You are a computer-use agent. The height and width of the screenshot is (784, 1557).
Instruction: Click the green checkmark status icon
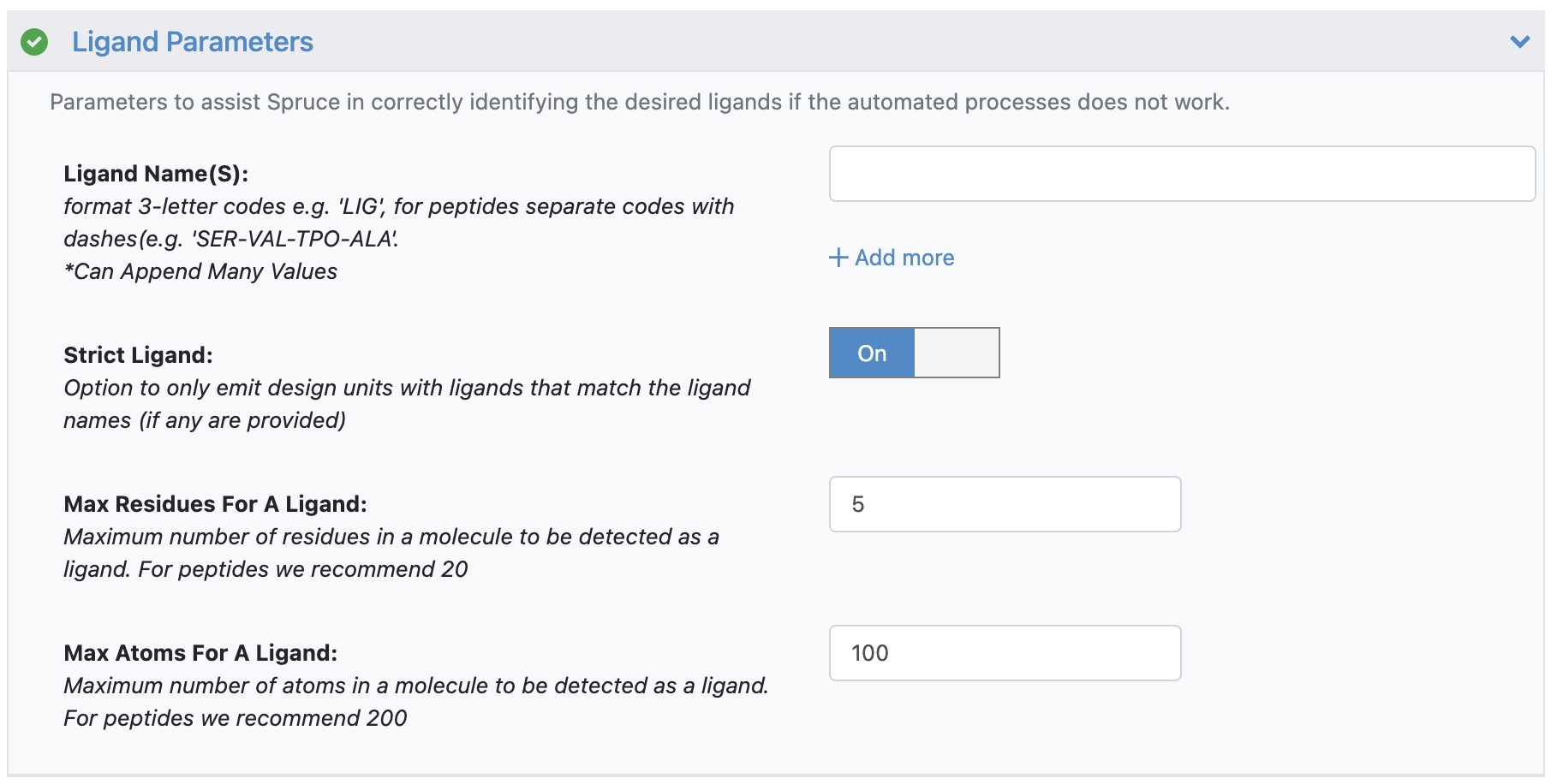coord(34,41)
